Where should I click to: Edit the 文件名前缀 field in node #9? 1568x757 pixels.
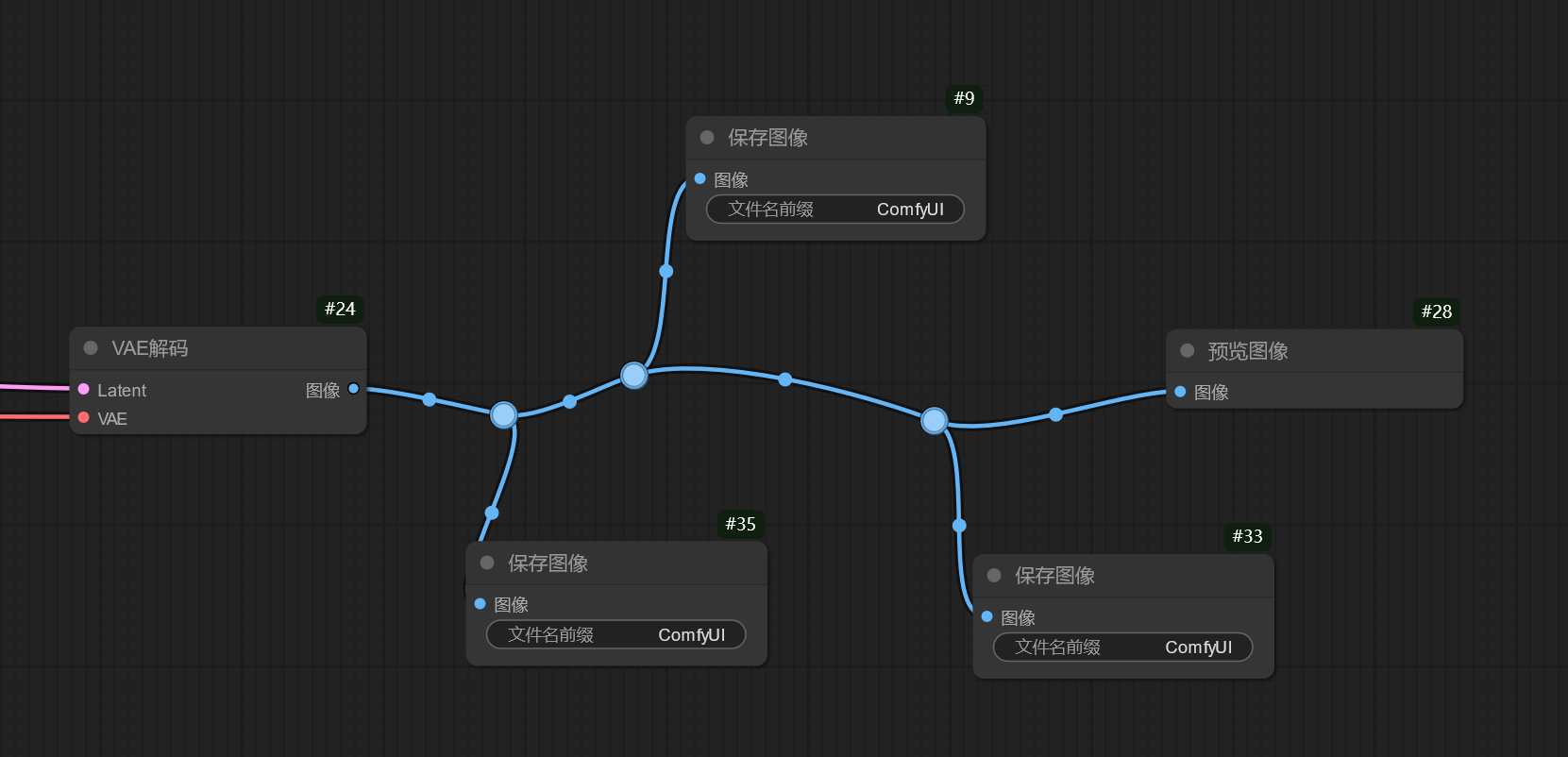(835, 210)
